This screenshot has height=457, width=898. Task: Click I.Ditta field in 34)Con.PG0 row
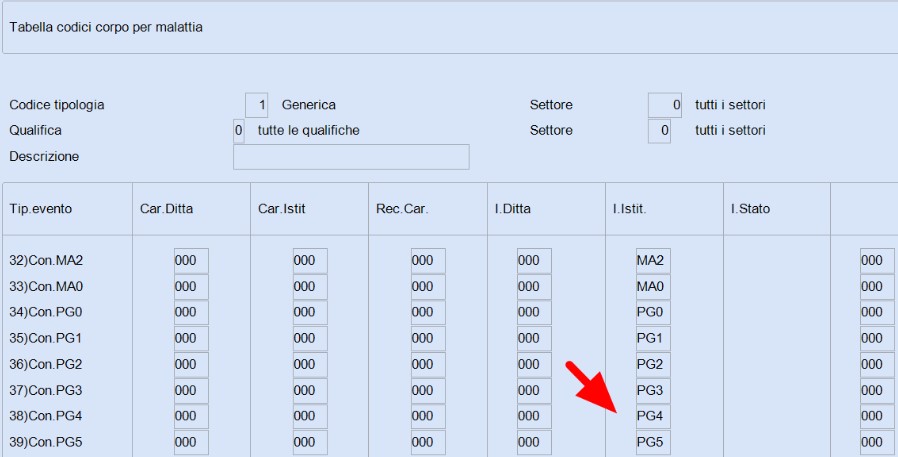point(534,312)
